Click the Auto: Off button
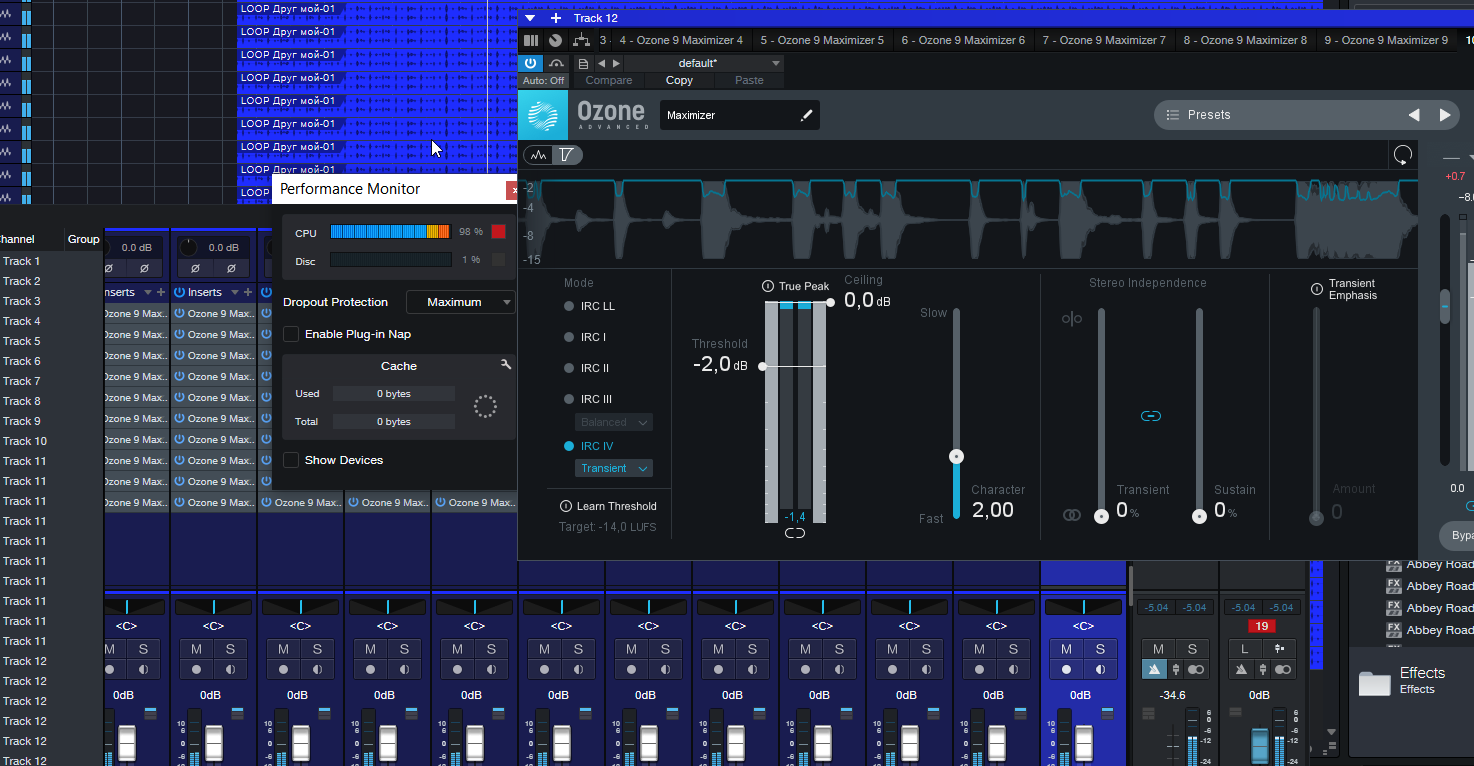 pos(543,80)
